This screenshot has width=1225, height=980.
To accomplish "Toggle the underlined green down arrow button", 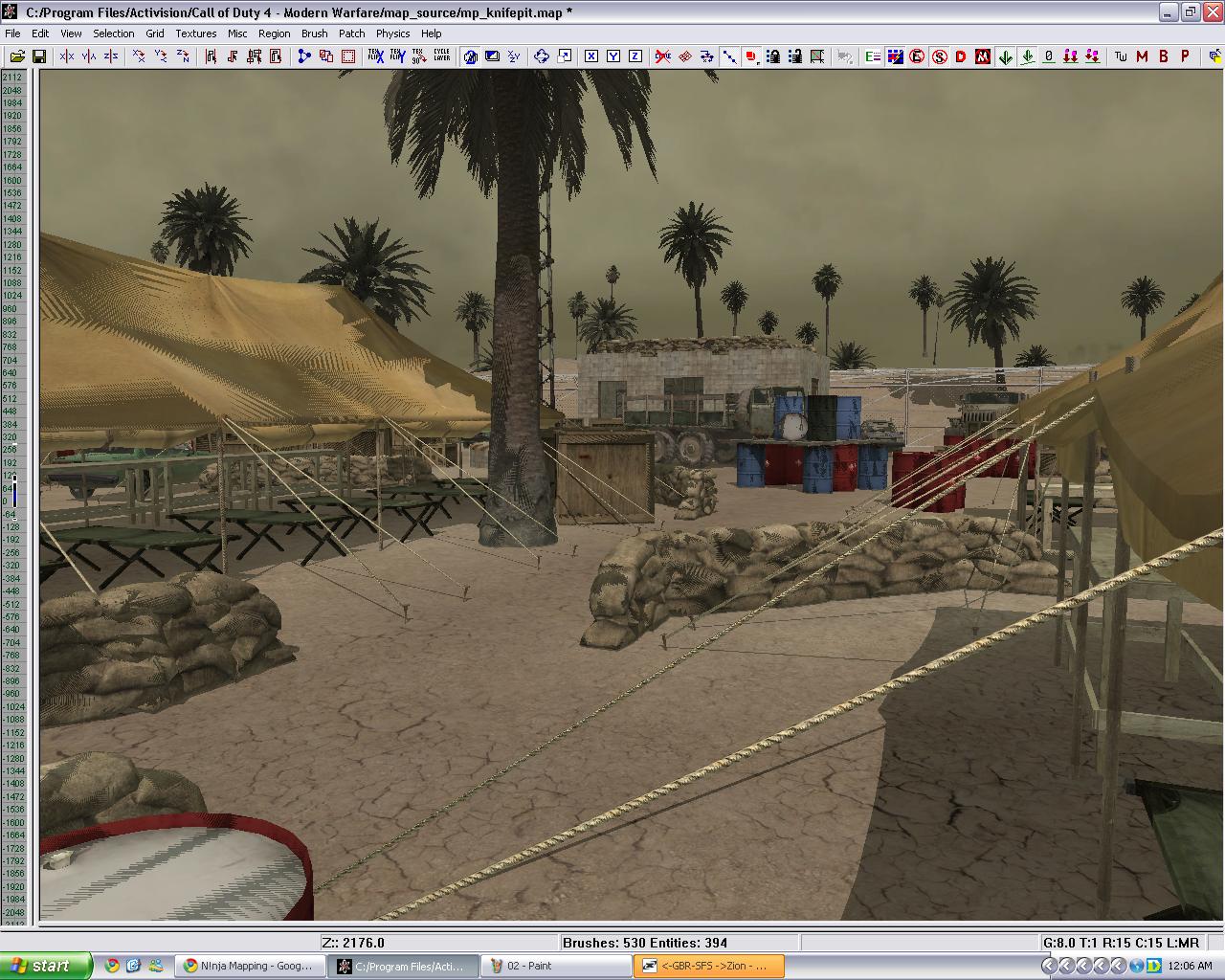I will (x=1028, y=56).
